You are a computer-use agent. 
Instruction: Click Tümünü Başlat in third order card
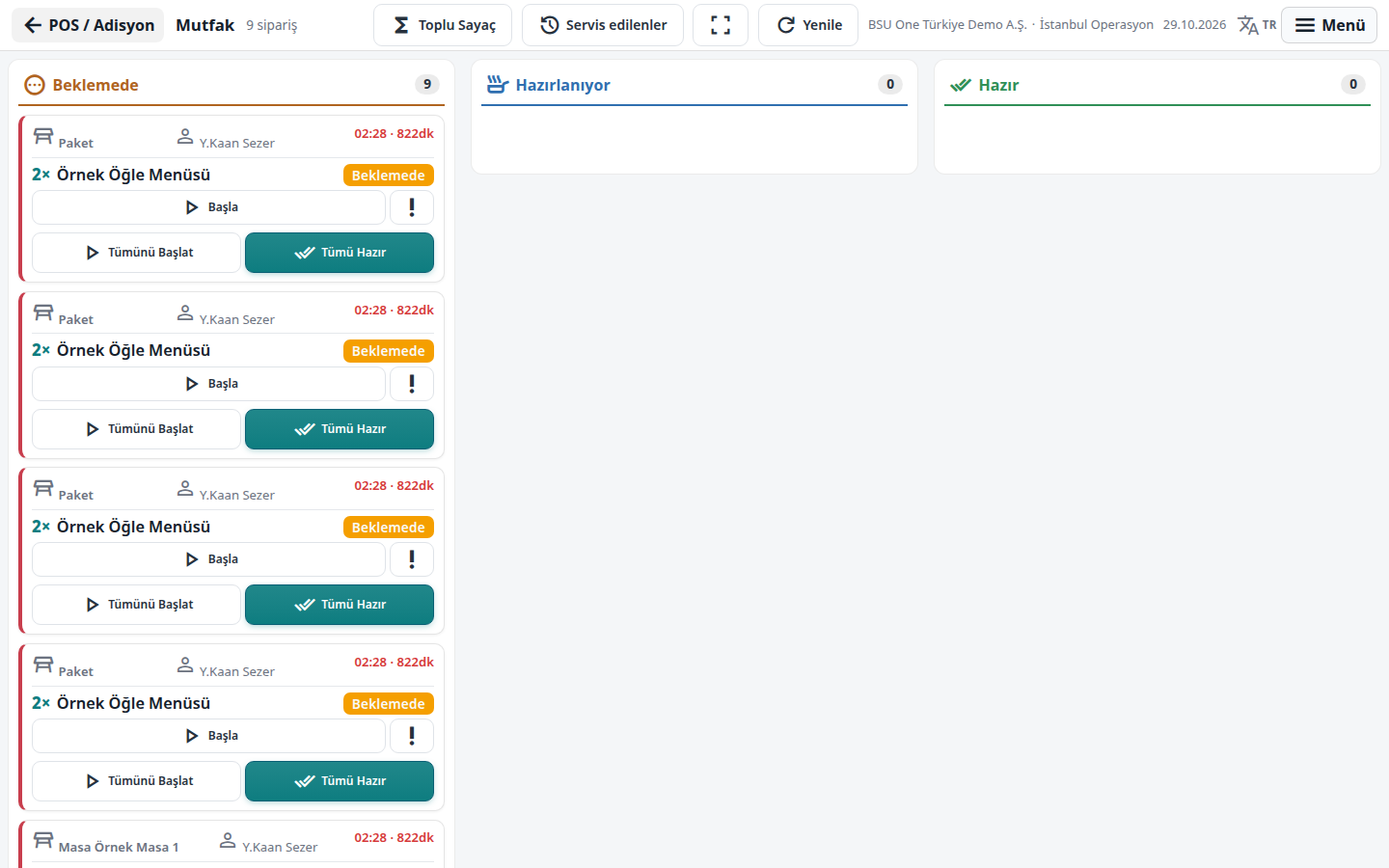click(136, 605)
